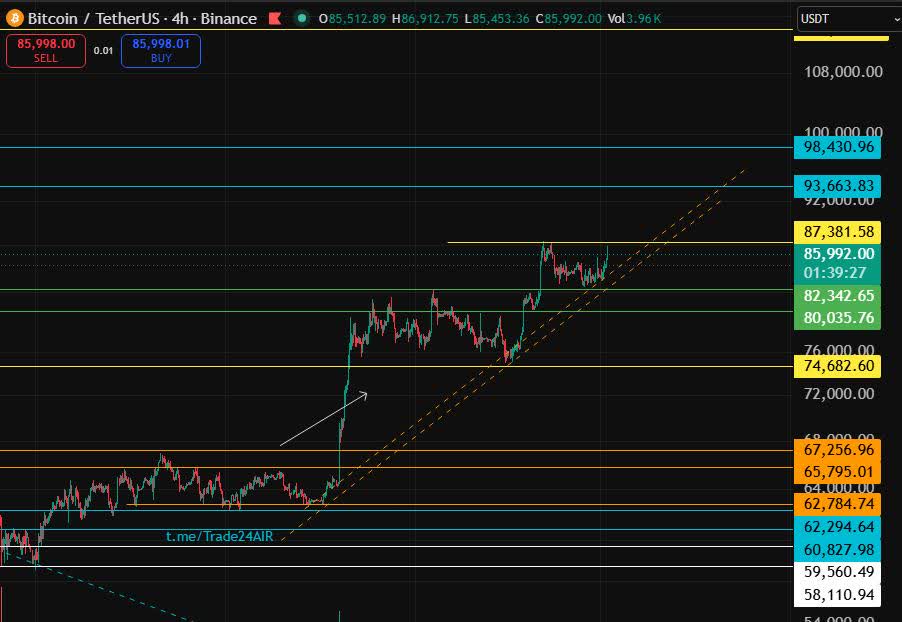Image resolution: width=902 pixels, height=622 pixels.
Task: Click the red flag icon beside Binance
Action: (x=275, y=18)
